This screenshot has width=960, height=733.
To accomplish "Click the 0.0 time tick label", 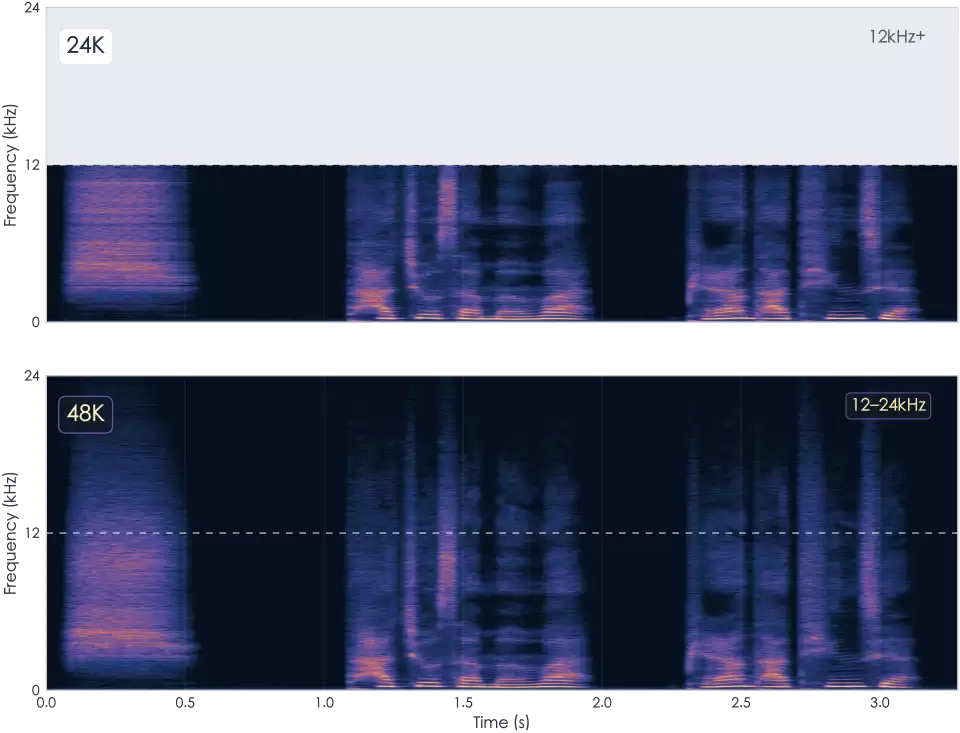I will pyautogui.click(x=47, y=703).
